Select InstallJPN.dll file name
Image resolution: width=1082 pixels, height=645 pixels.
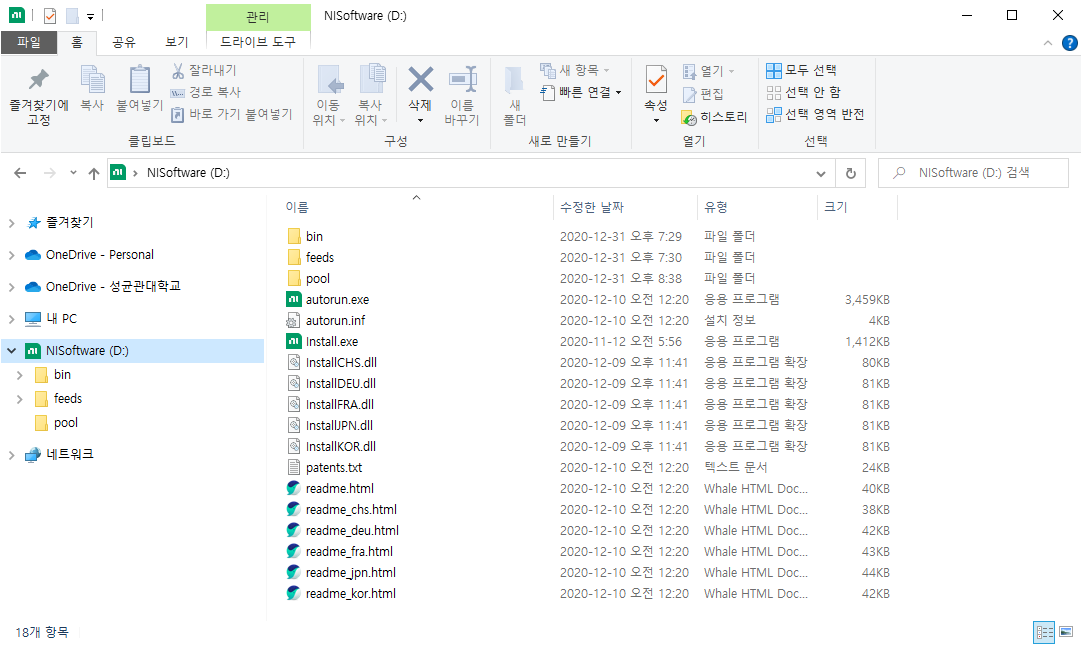340,426
